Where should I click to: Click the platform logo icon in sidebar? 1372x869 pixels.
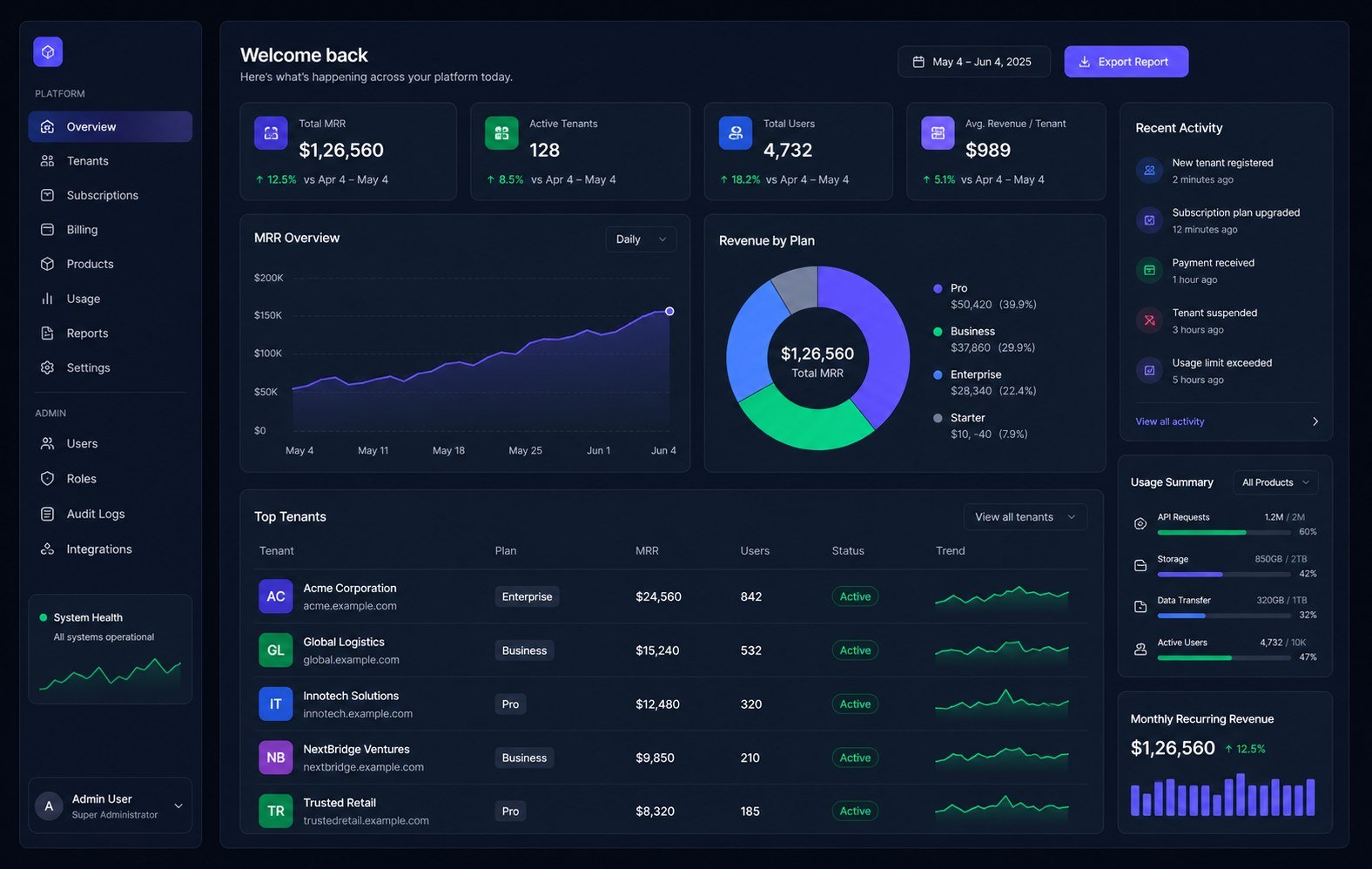click(48, 52)
